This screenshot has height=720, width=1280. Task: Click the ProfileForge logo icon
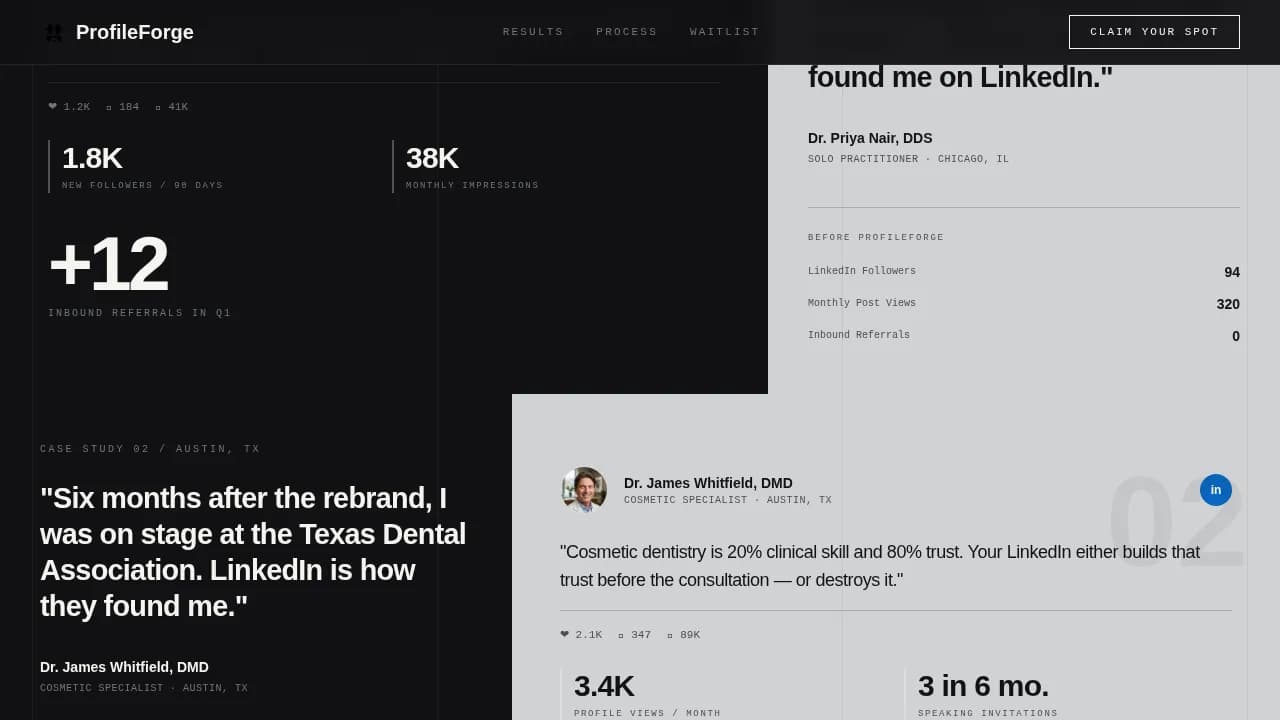54,32
